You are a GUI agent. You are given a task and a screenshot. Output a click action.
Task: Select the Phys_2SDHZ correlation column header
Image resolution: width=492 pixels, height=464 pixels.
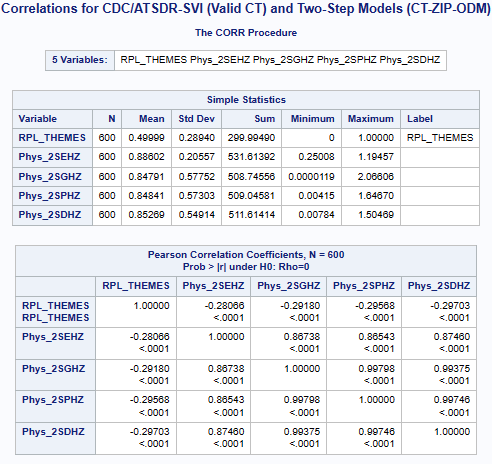point(439,286)
